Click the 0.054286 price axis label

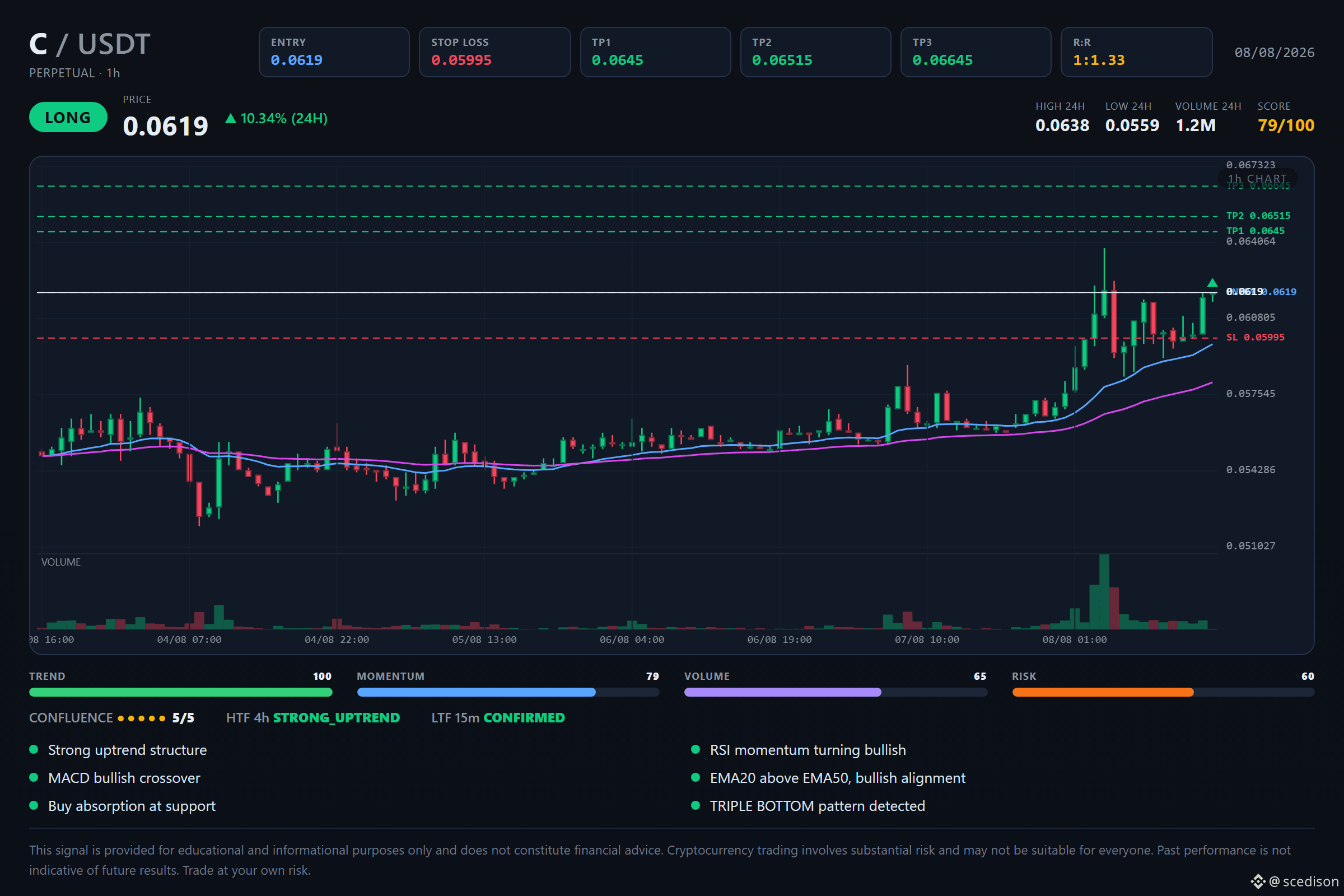click(1250, 470)
